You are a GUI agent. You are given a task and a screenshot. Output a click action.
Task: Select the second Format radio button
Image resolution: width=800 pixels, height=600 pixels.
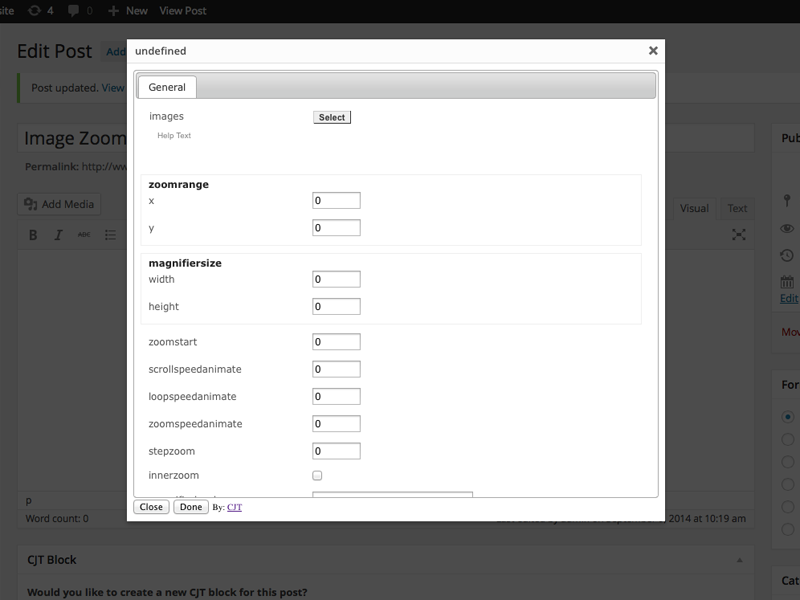(x=788, y=439)
